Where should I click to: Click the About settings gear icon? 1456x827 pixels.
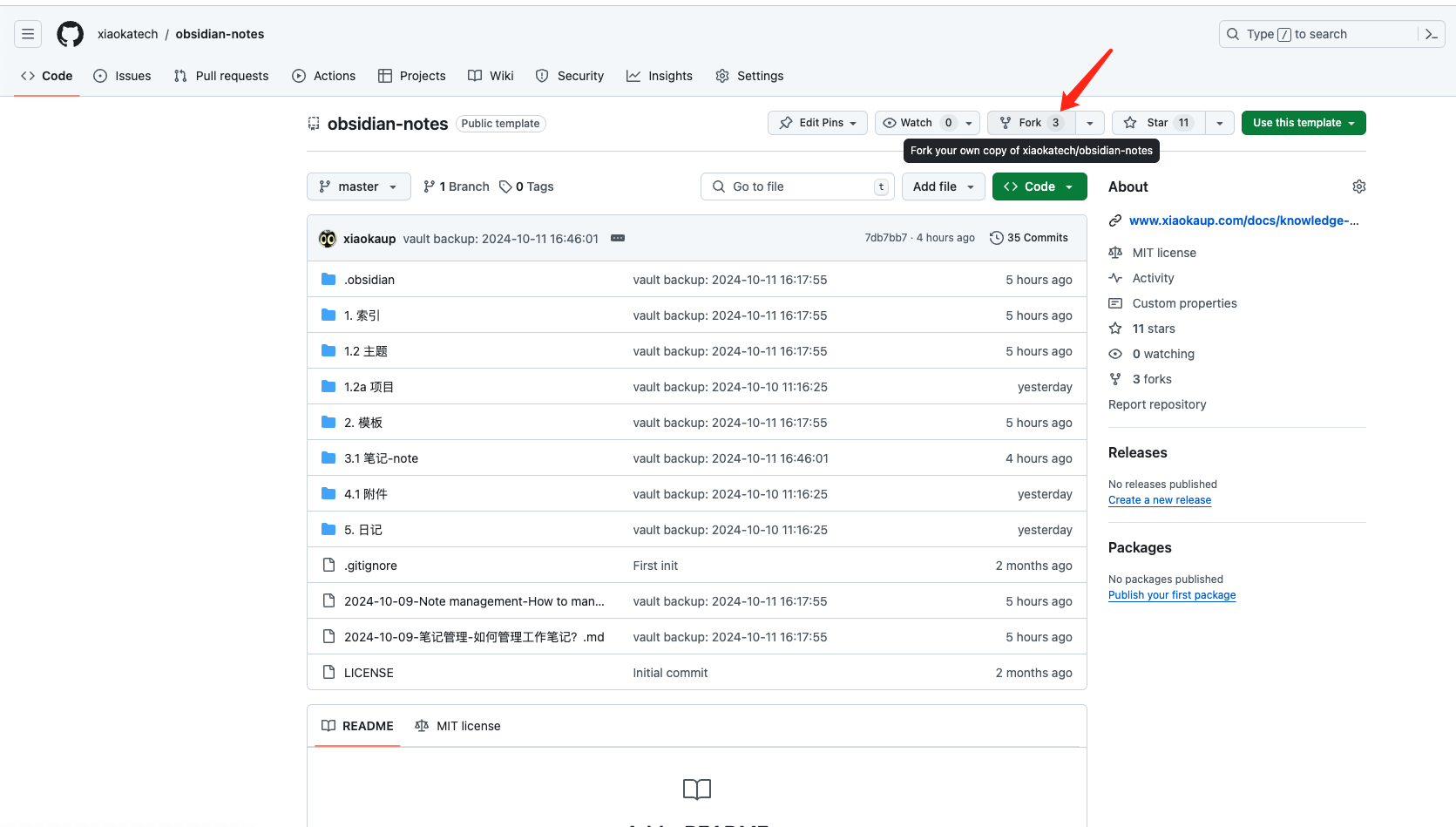pyautogui.click(x=1358, y=186)
